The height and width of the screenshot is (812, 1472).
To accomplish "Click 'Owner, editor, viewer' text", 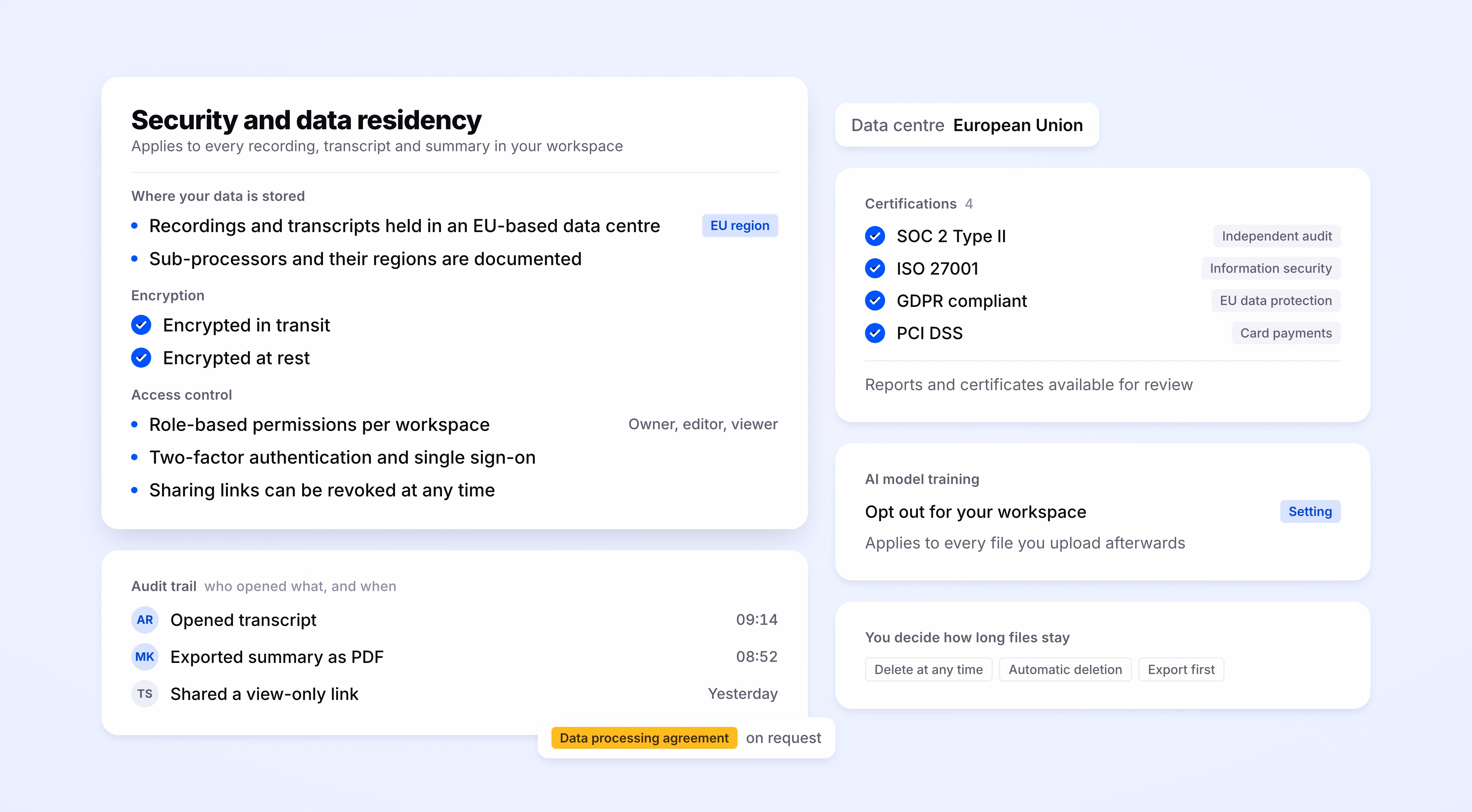I will [703, 425].
